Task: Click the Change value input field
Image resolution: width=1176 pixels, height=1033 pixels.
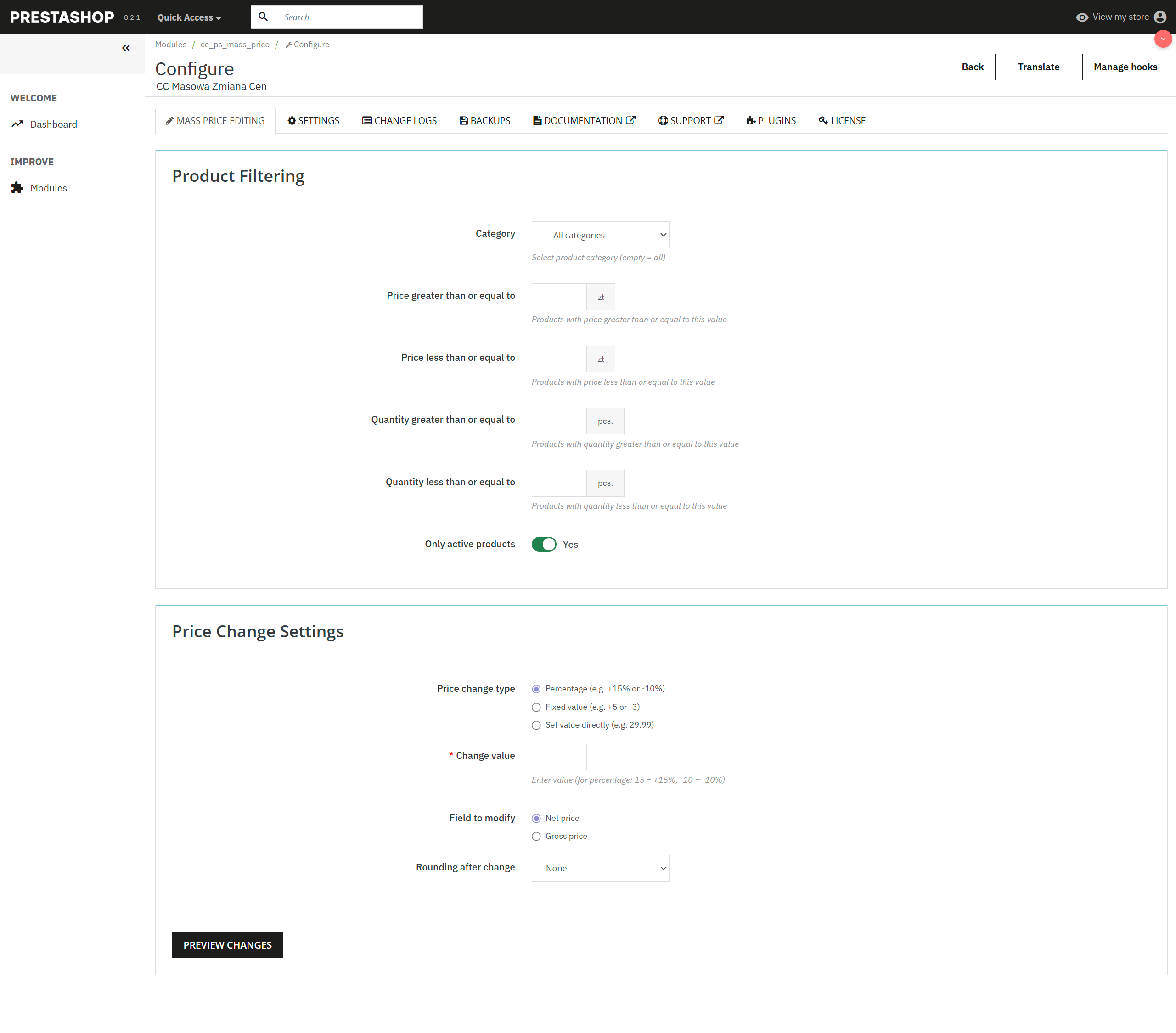Action: pos(559,757)
